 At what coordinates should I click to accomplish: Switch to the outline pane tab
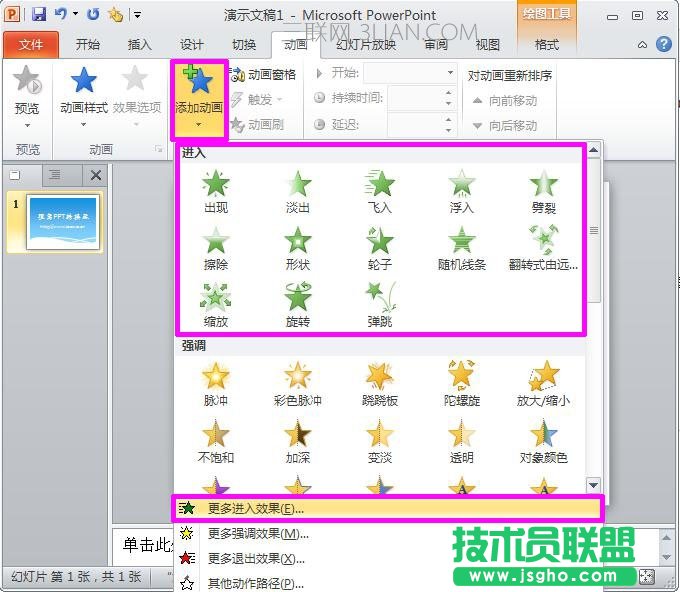click(55, 175)
